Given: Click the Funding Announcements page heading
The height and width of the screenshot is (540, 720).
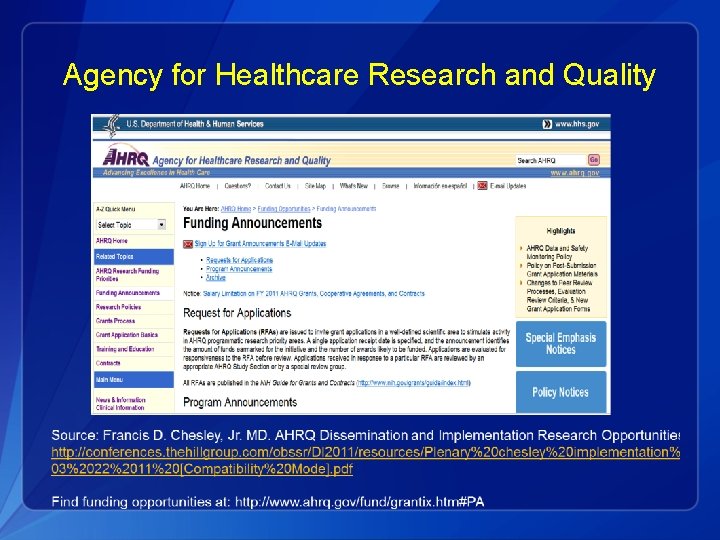Looking at the screenshot, I should pyautogui.click(x=253, y=223).
